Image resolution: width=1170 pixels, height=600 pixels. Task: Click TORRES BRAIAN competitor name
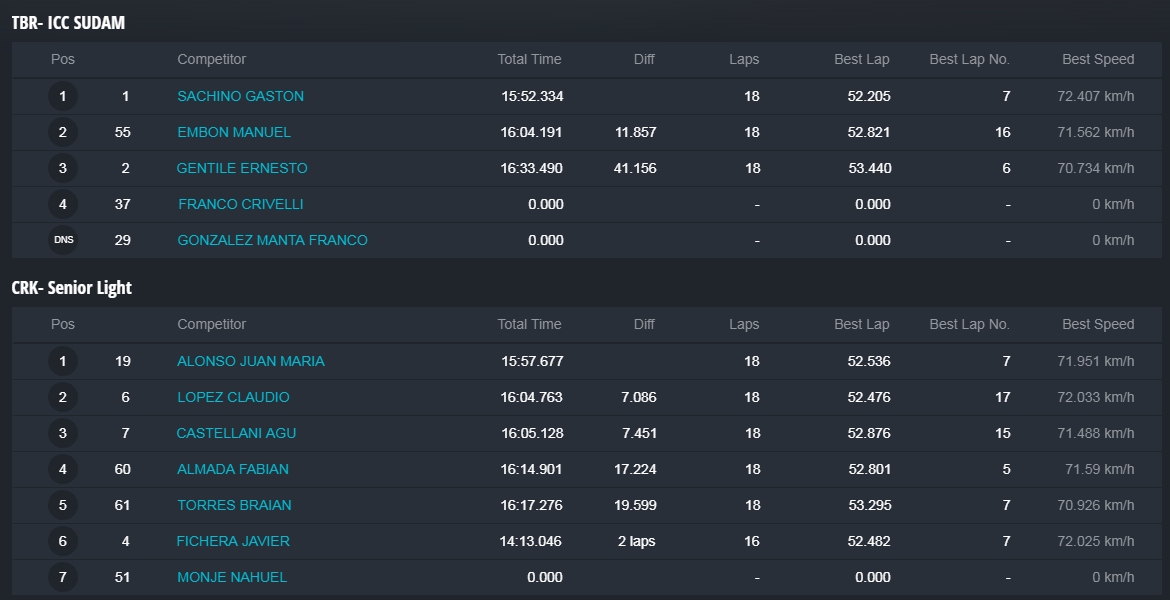[234, 505]
